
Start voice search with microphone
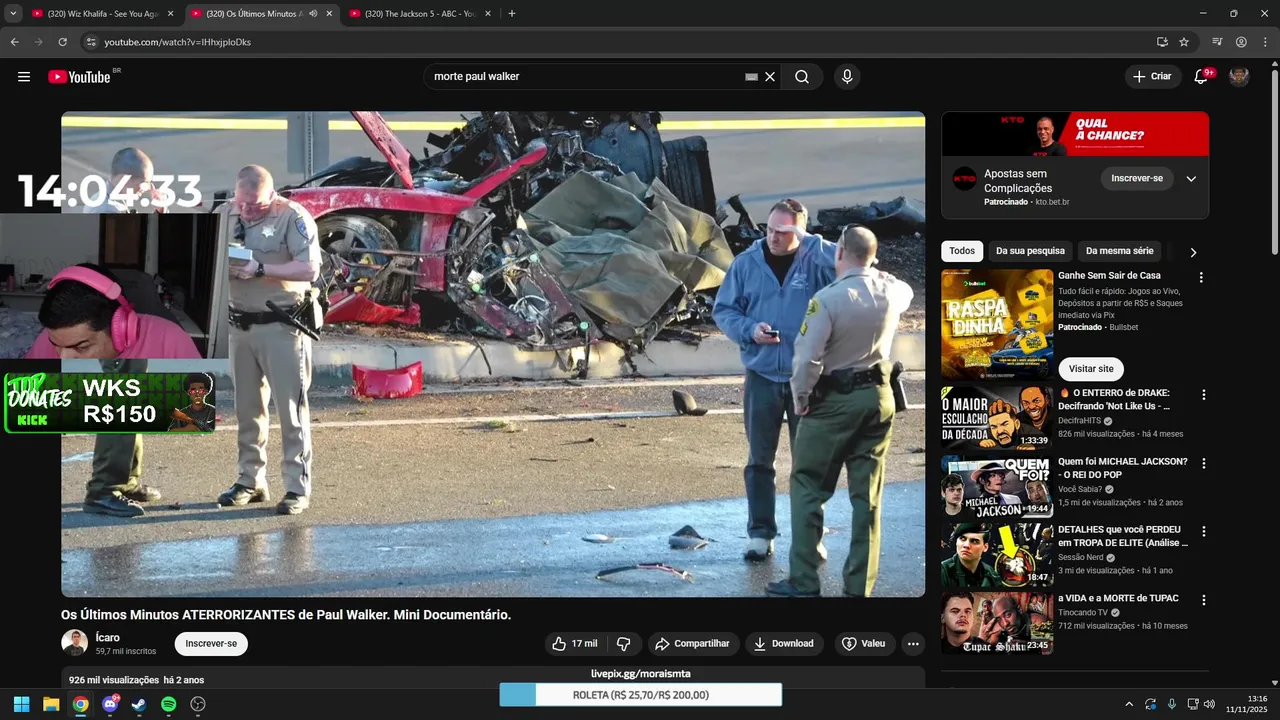click(847, 77)
